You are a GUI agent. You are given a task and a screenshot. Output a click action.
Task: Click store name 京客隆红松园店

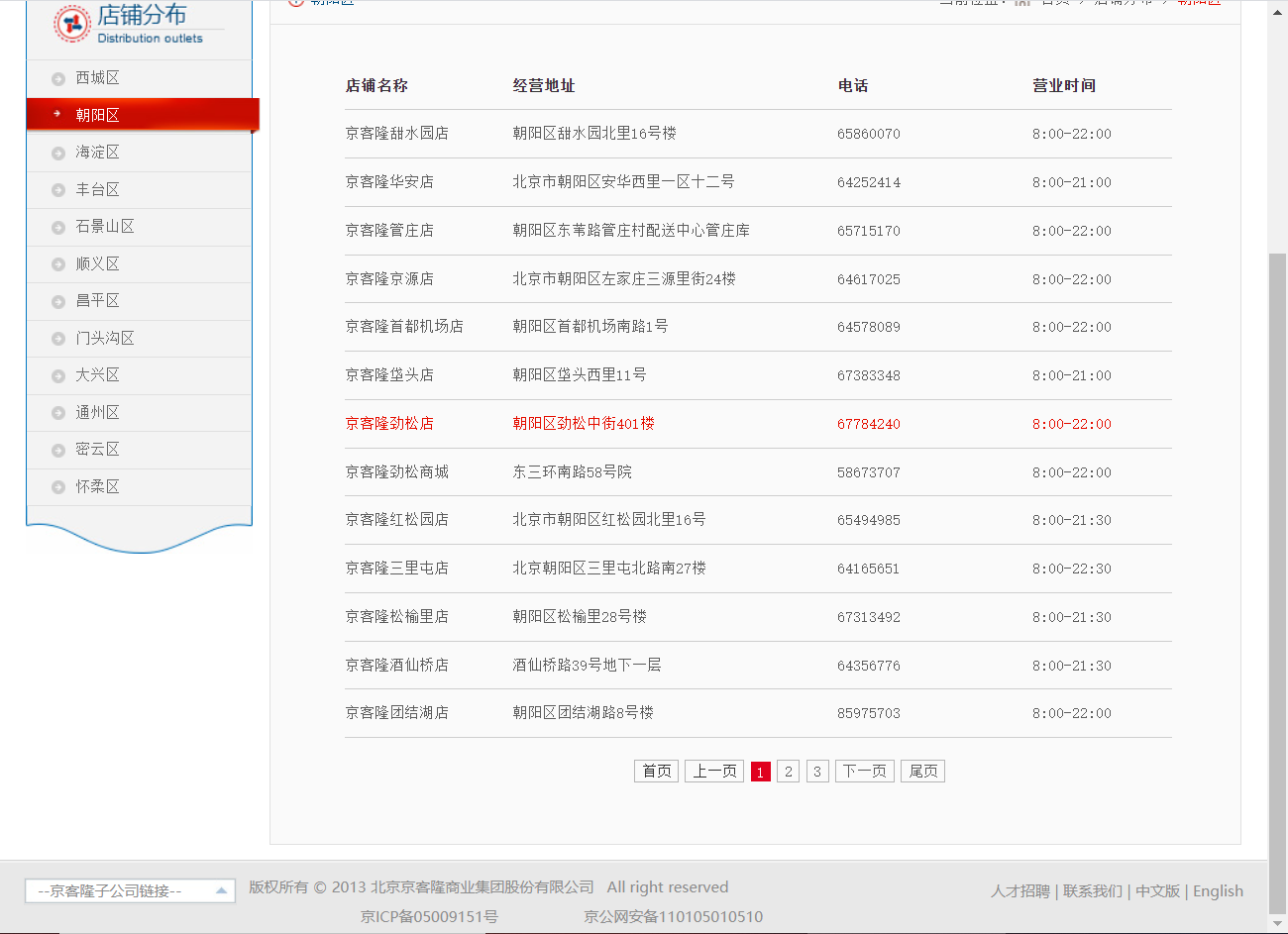(x=396, y=520)
